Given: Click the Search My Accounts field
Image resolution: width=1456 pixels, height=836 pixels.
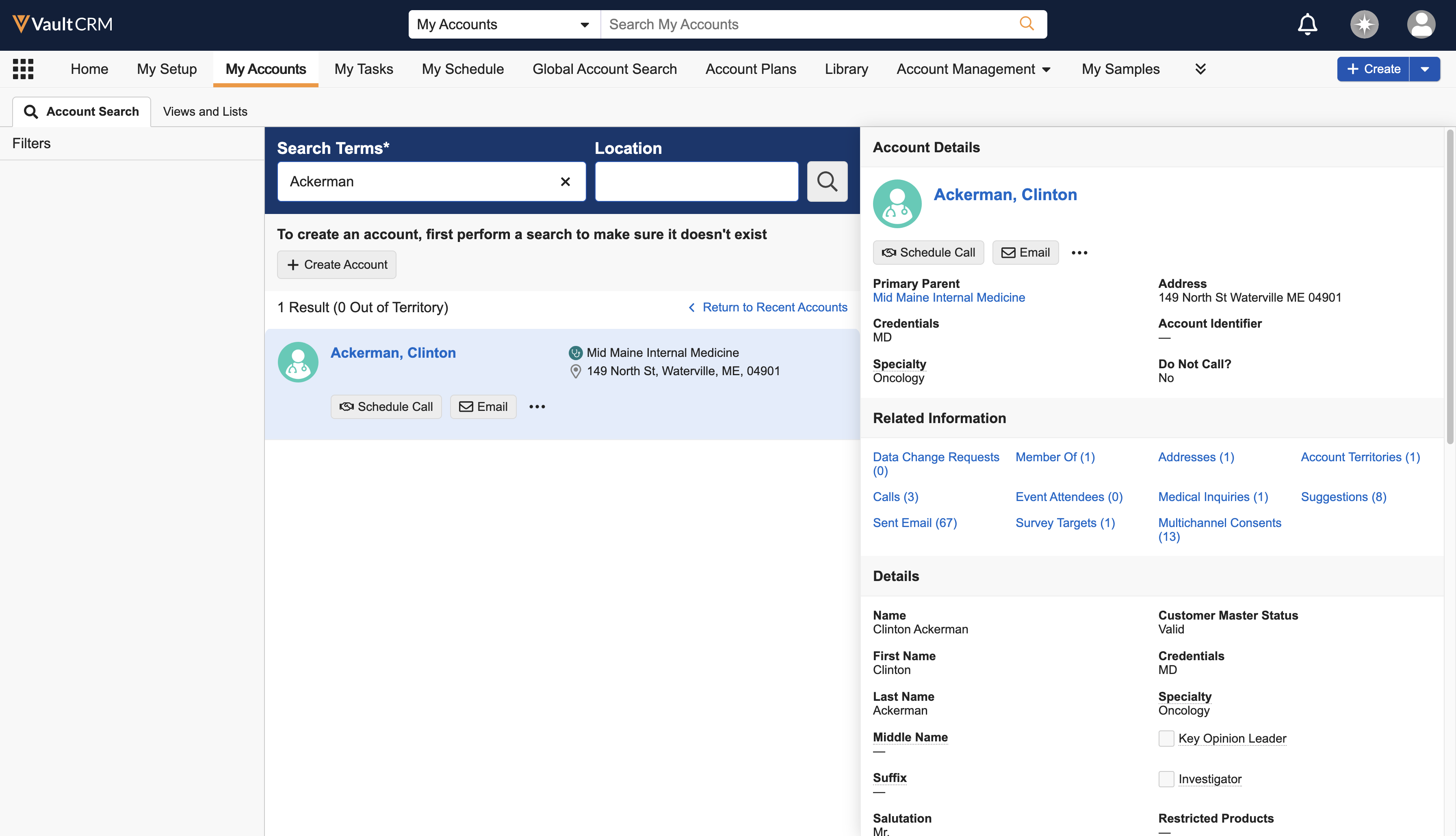Looking at the screenshot, I should point(810,24).
